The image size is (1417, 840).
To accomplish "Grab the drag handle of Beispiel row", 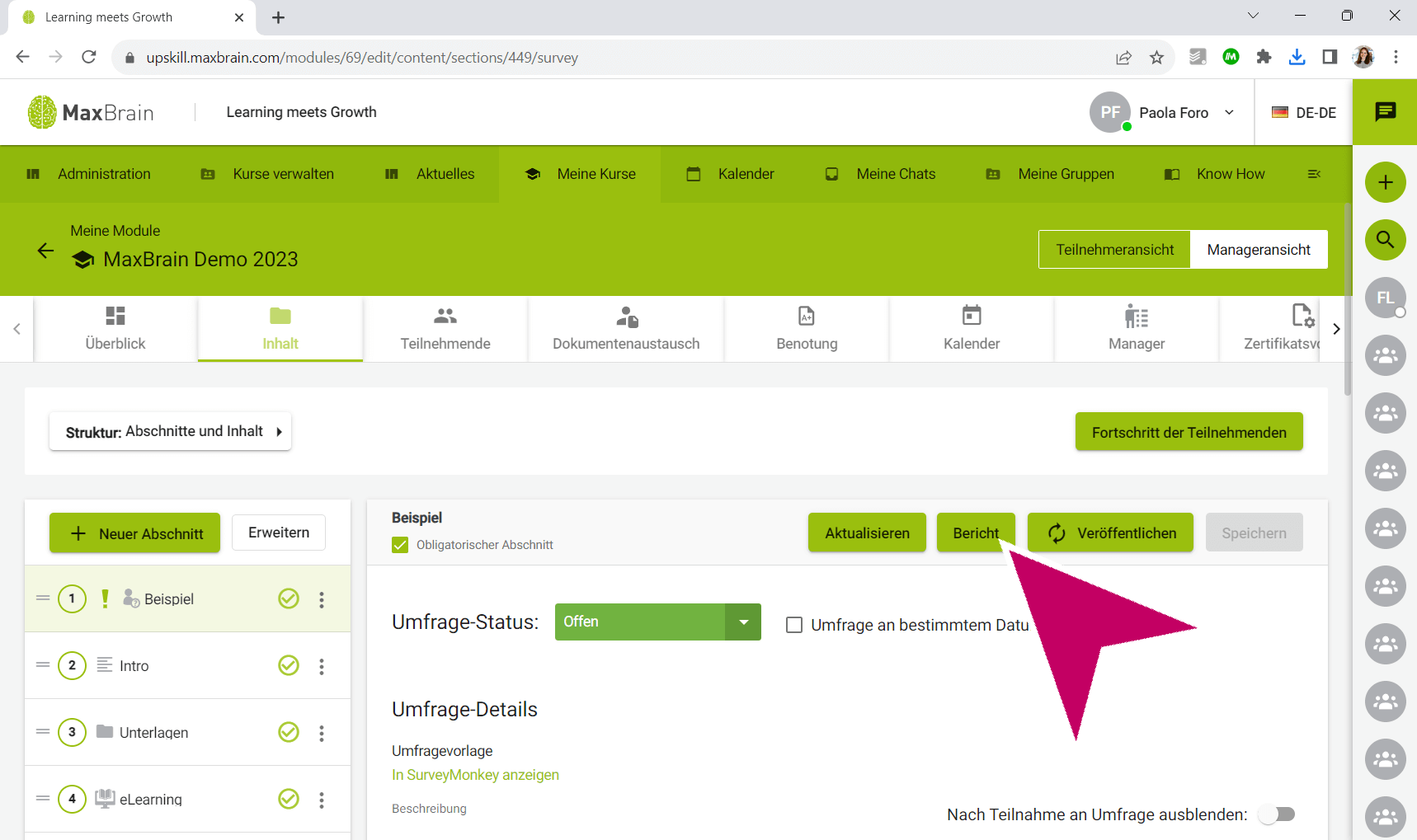I will tap(43, 598).
